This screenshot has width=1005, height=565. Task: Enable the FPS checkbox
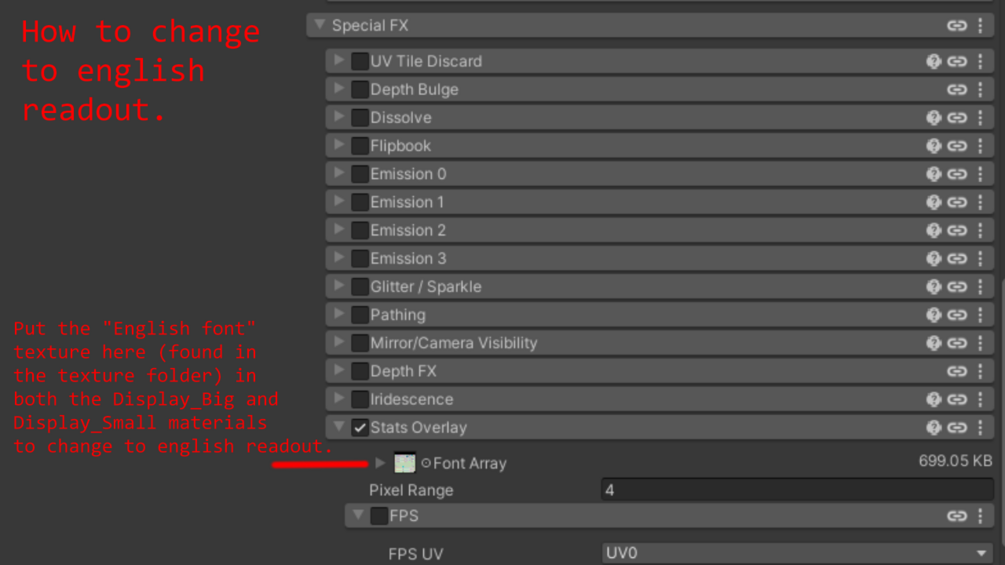tap(379, 516)
